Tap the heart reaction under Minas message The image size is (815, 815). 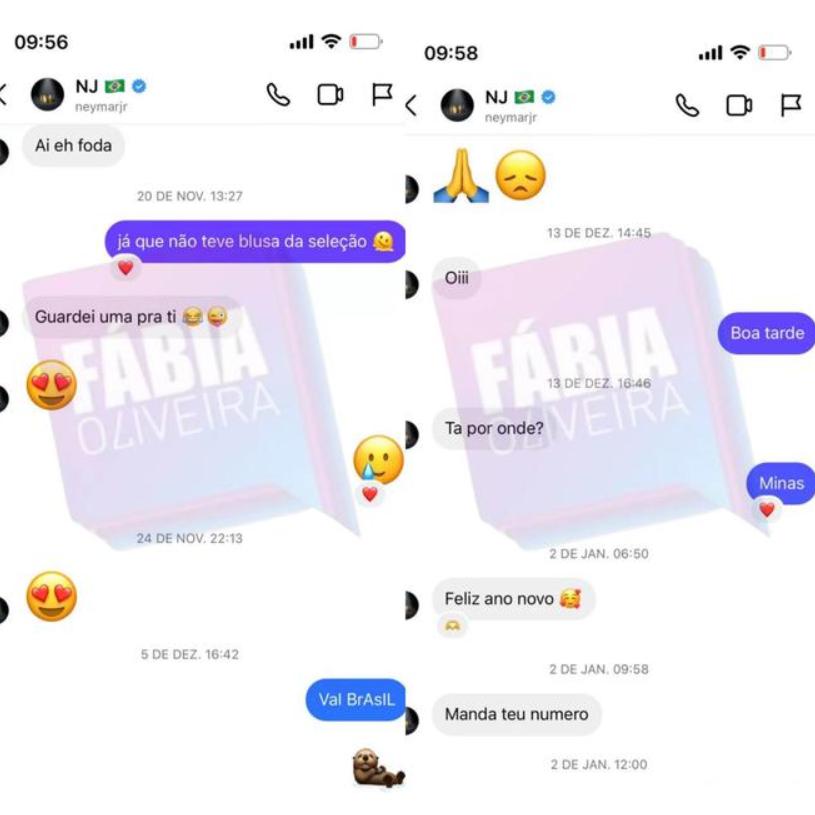point(767,510)
